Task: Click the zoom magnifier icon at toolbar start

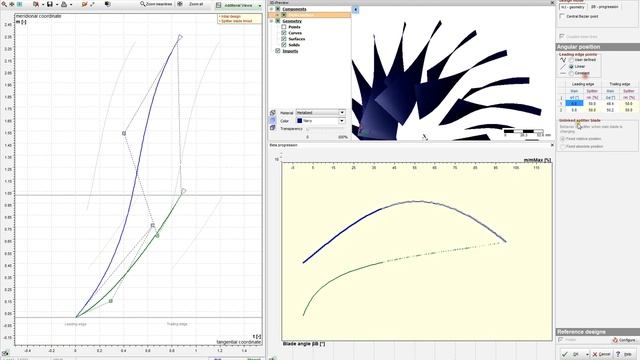Action: pos(4,4)
